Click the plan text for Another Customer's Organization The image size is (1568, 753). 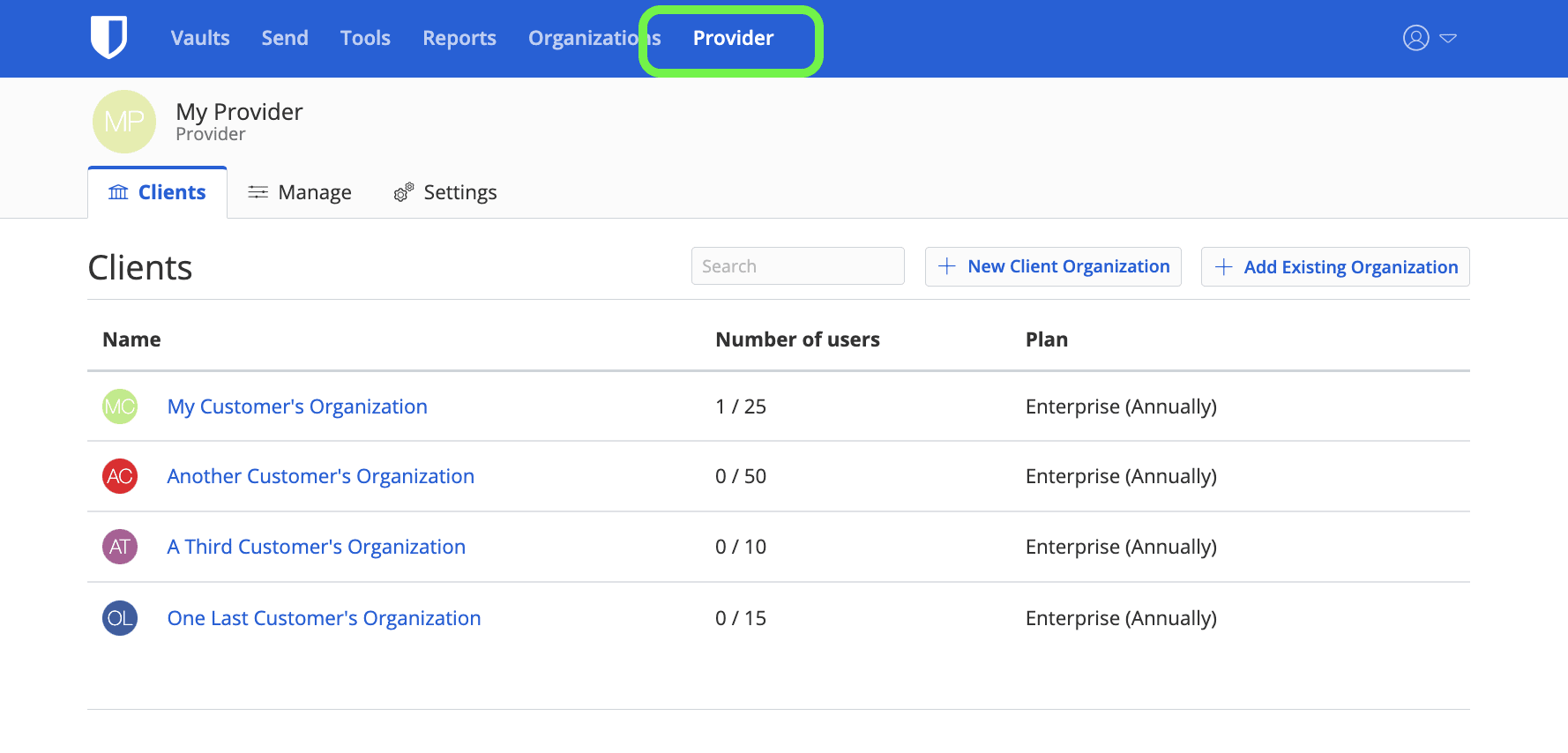(x=1121, y=476)
